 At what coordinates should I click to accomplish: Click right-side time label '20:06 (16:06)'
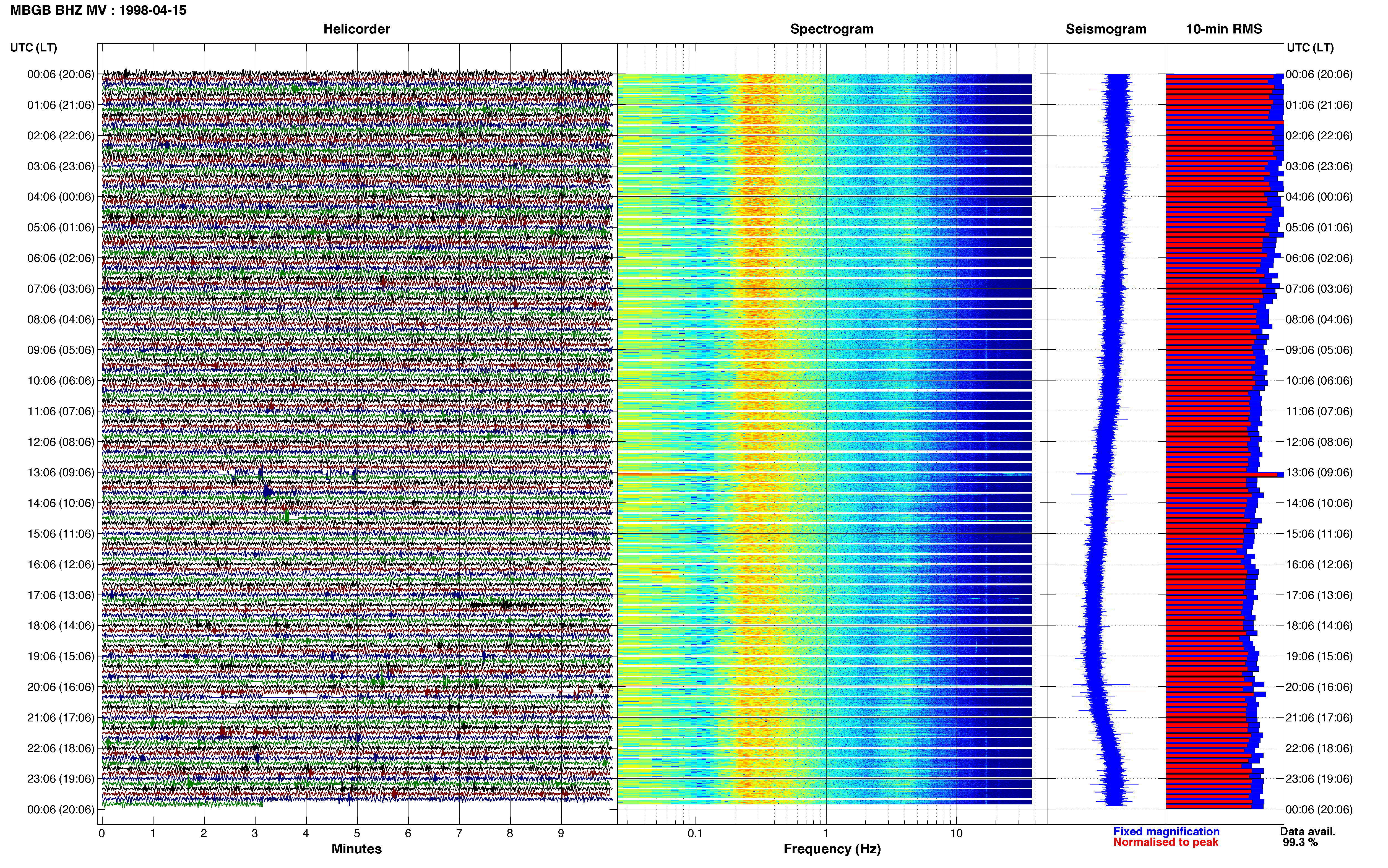tap(1319, 687)
